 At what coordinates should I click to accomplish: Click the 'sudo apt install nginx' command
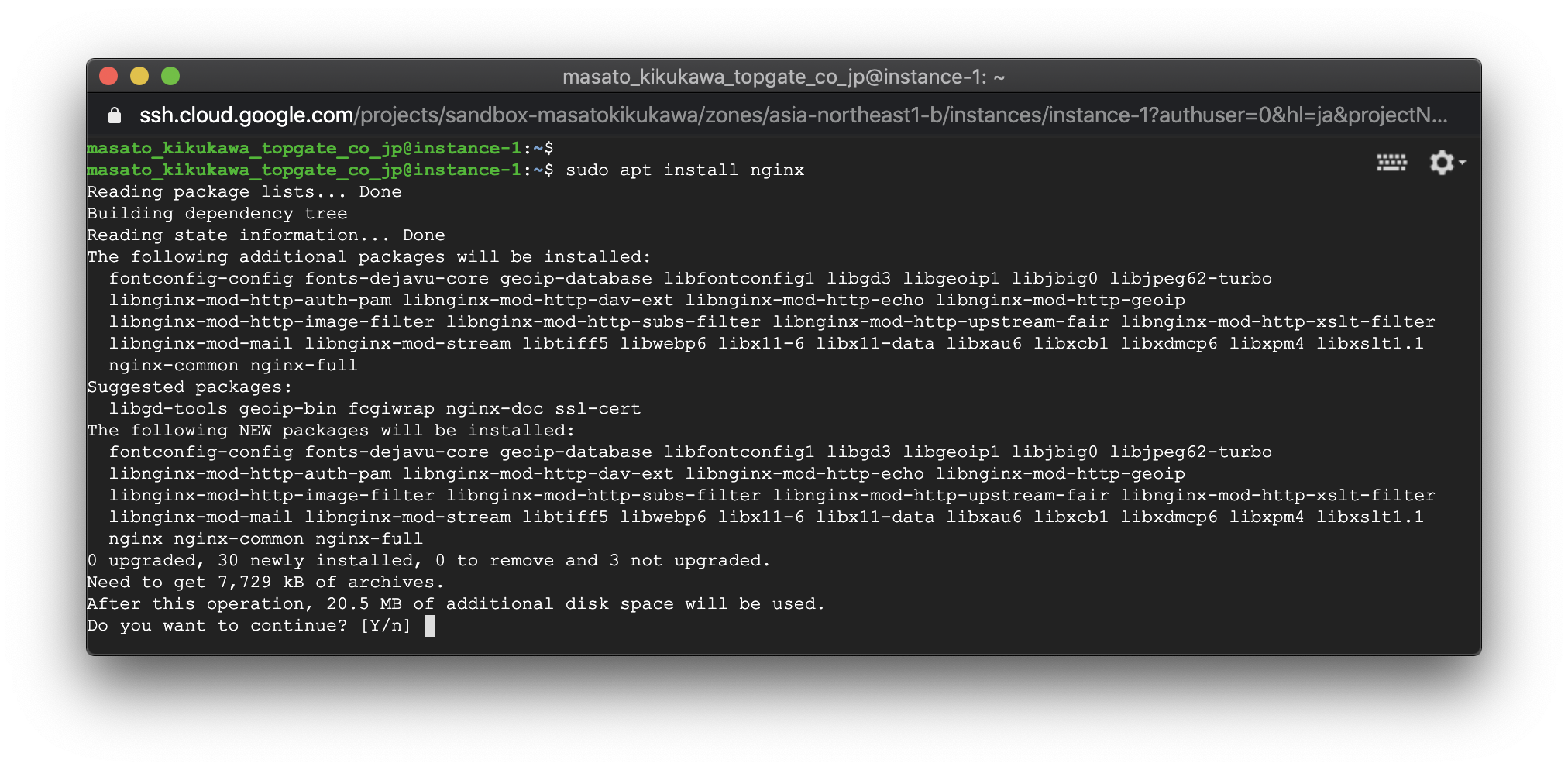pos(685,170)
